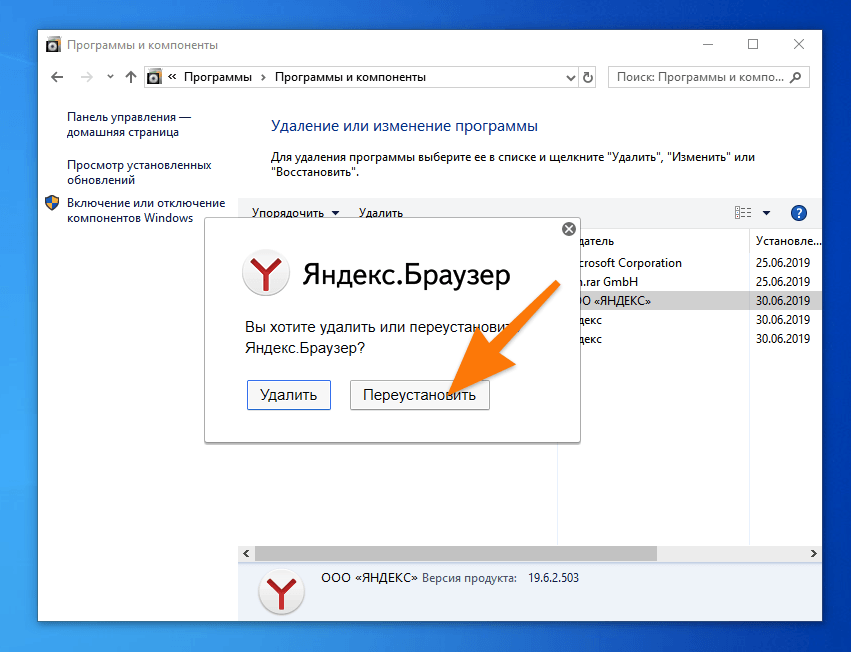Click version number 19.6.2.503
This screenshot has width=851, height=652.
point(554,578)
